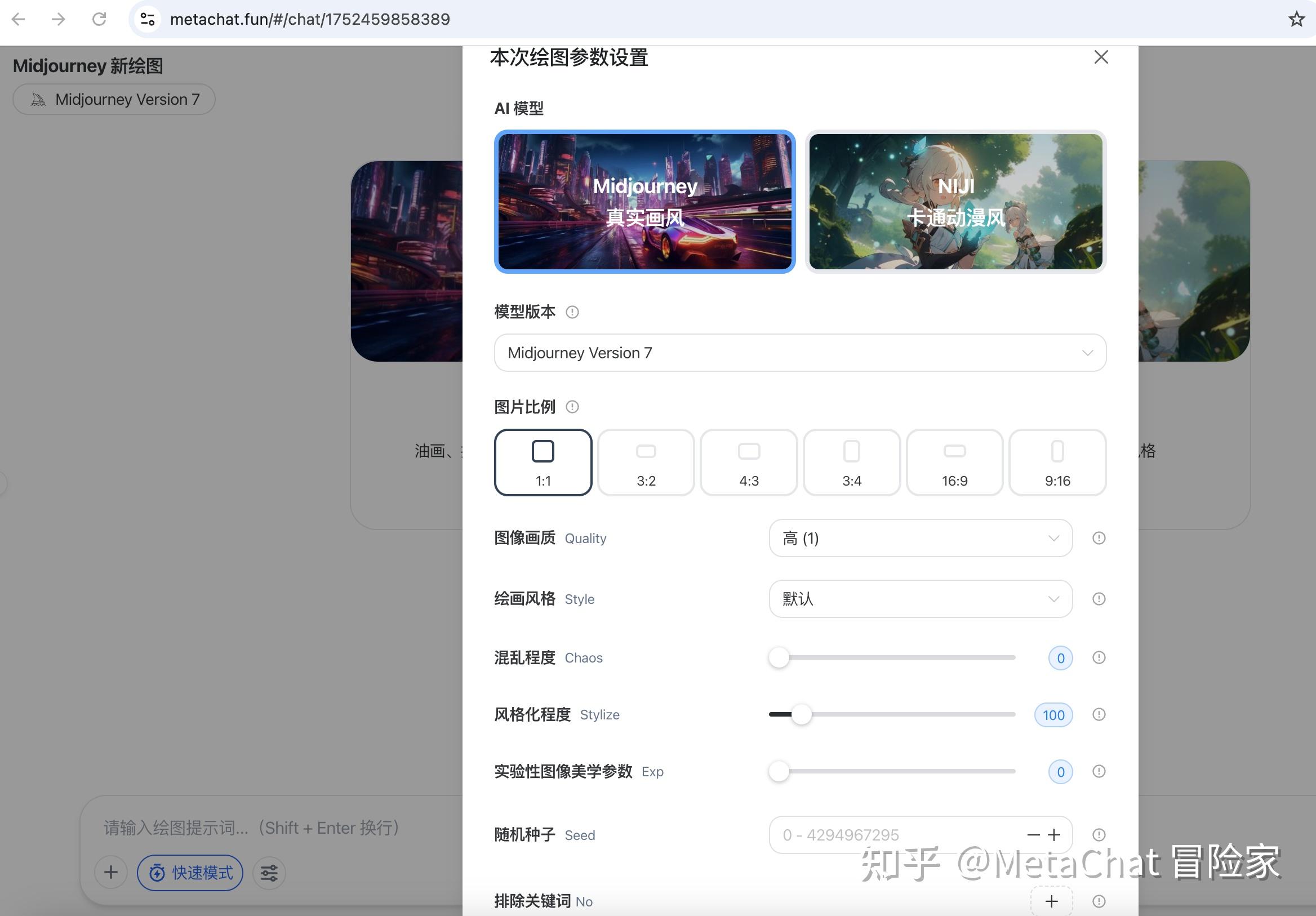Screen dimensions: 1316x916
Task: Add an excluded keyword with the dashed plus button
Action: 1051,901
